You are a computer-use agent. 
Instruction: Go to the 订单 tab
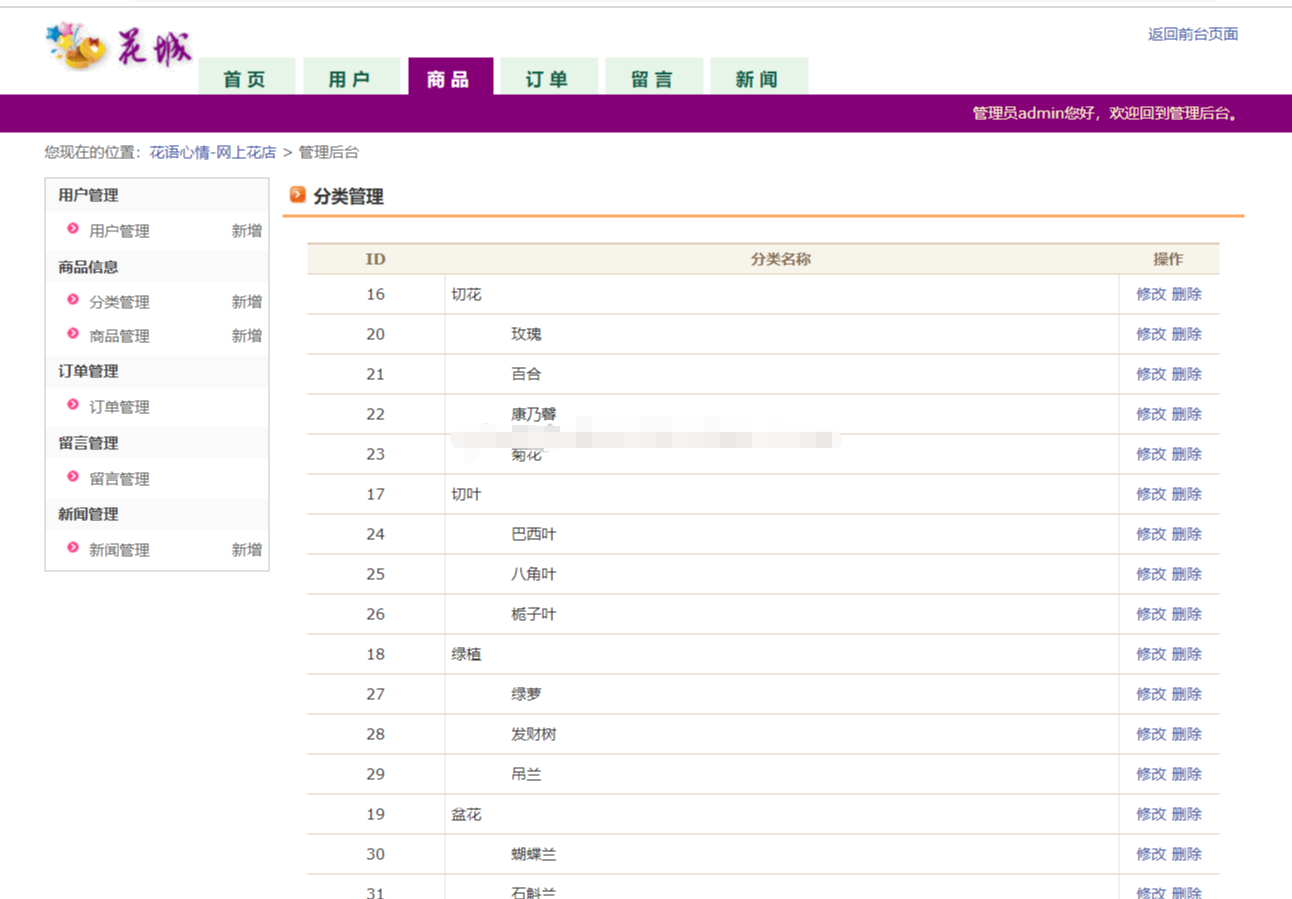[x=548, y=77]
